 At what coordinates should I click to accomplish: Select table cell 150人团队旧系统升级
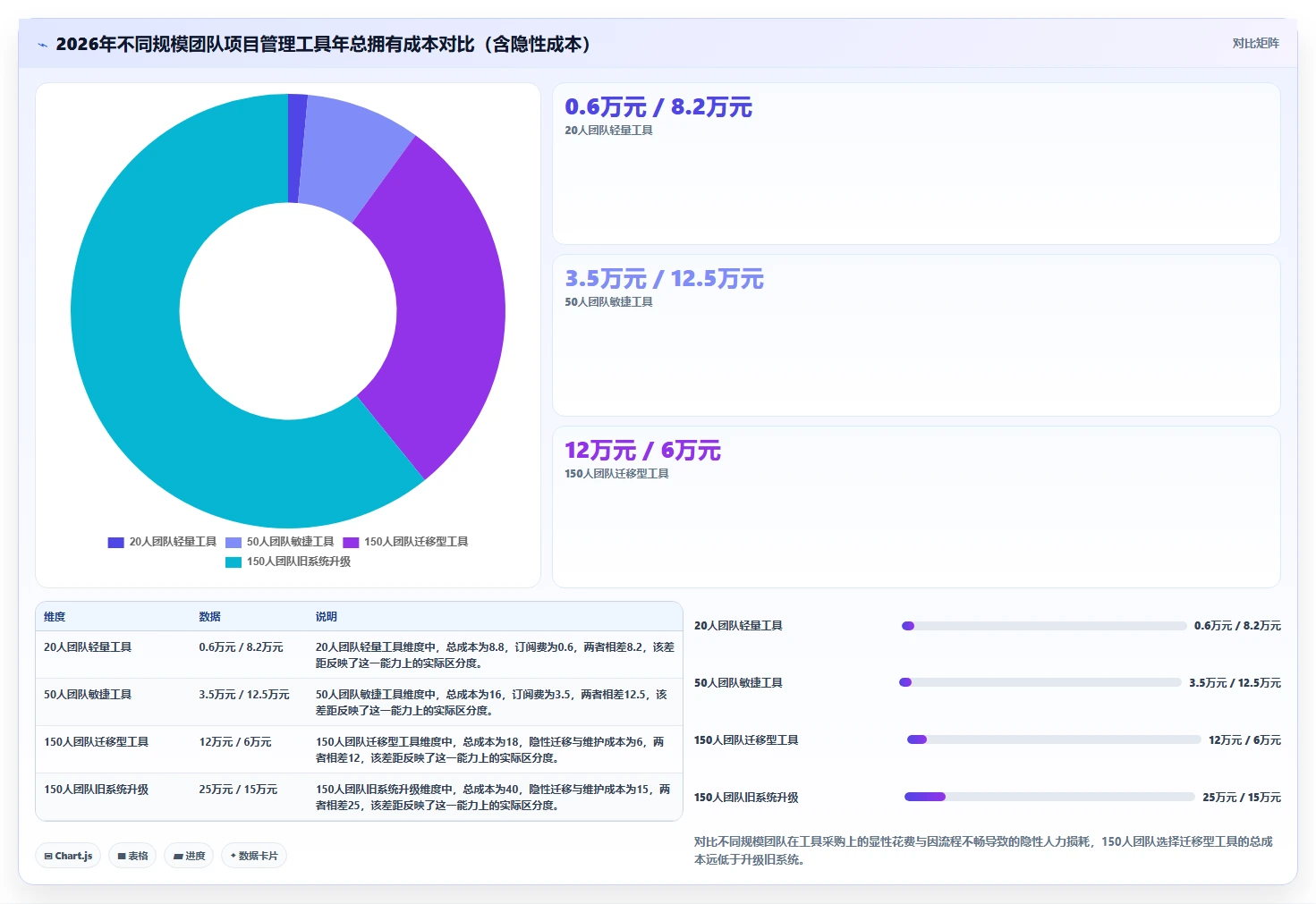click(96, 790)
